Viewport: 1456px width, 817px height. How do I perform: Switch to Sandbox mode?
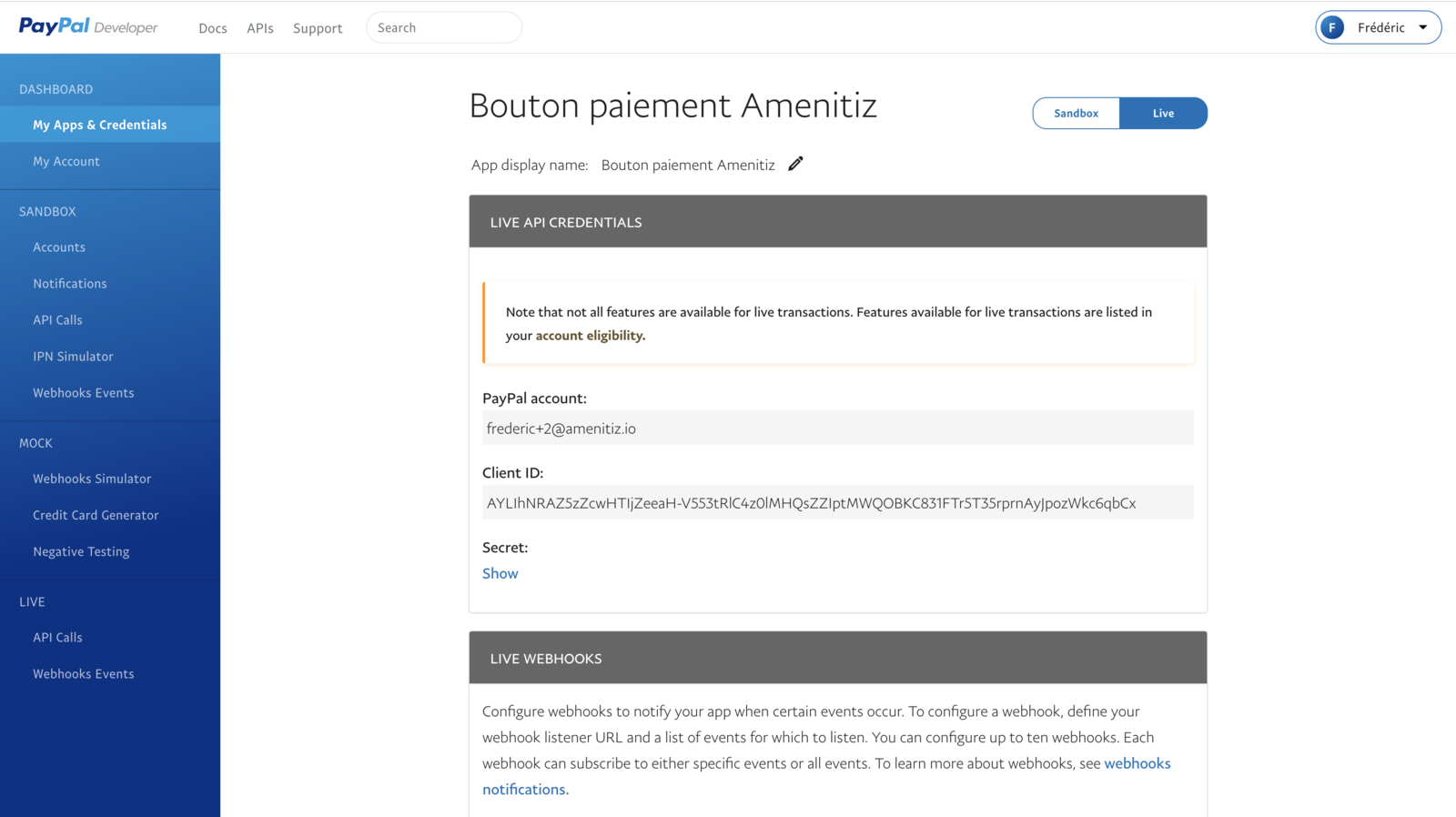[1076, 113]
